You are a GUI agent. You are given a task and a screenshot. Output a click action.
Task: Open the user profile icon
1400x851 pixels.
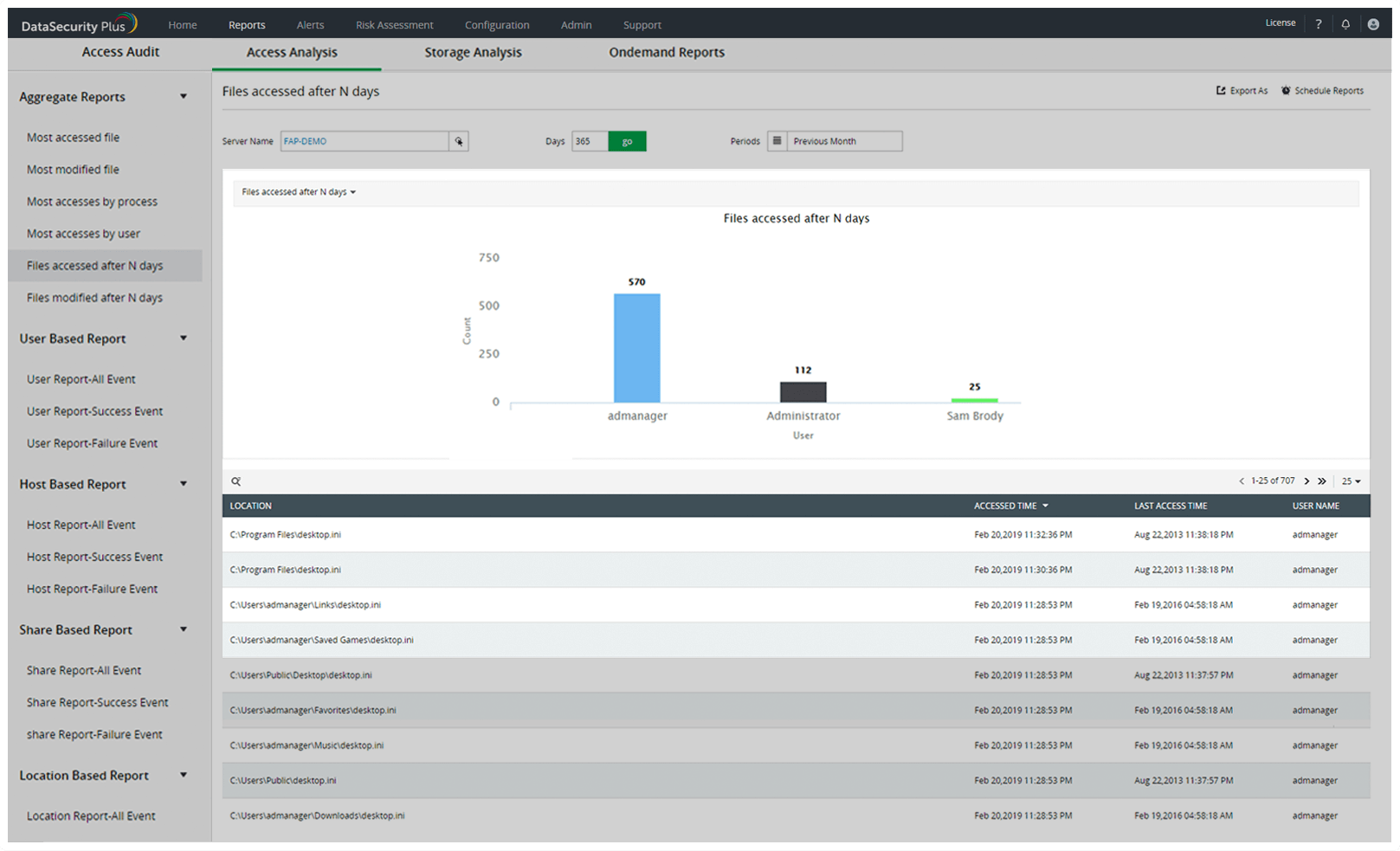pyautogui.click(x=1373, y=24)
